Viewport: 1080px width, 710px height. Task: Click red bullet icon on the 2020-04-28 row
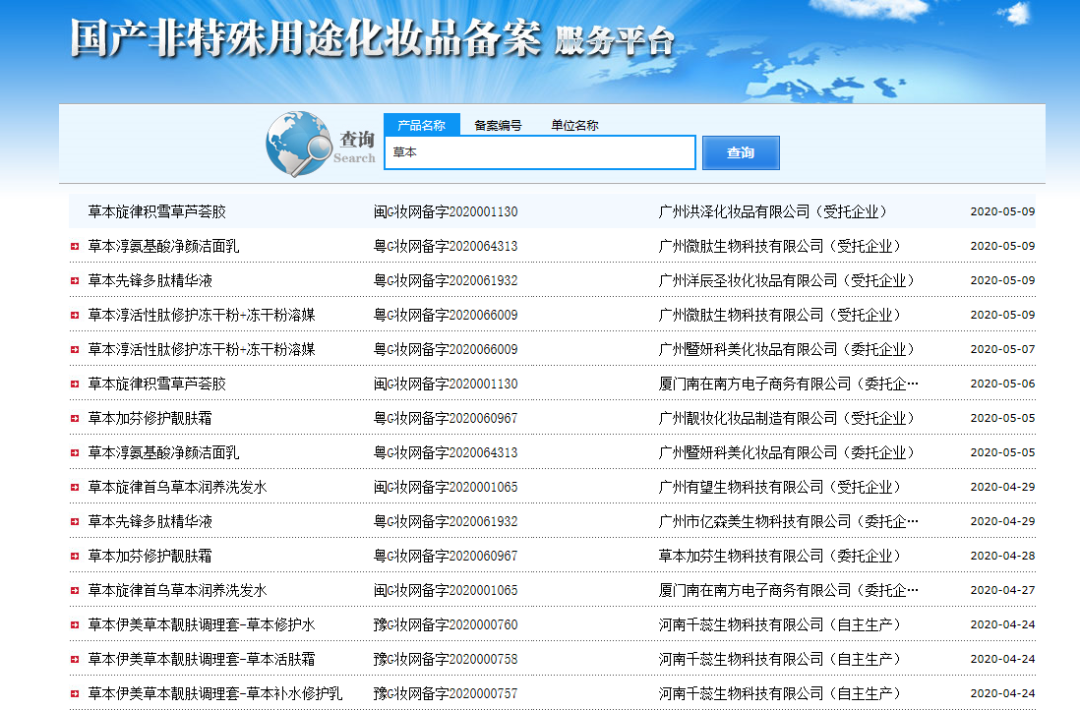pos(75,556)
